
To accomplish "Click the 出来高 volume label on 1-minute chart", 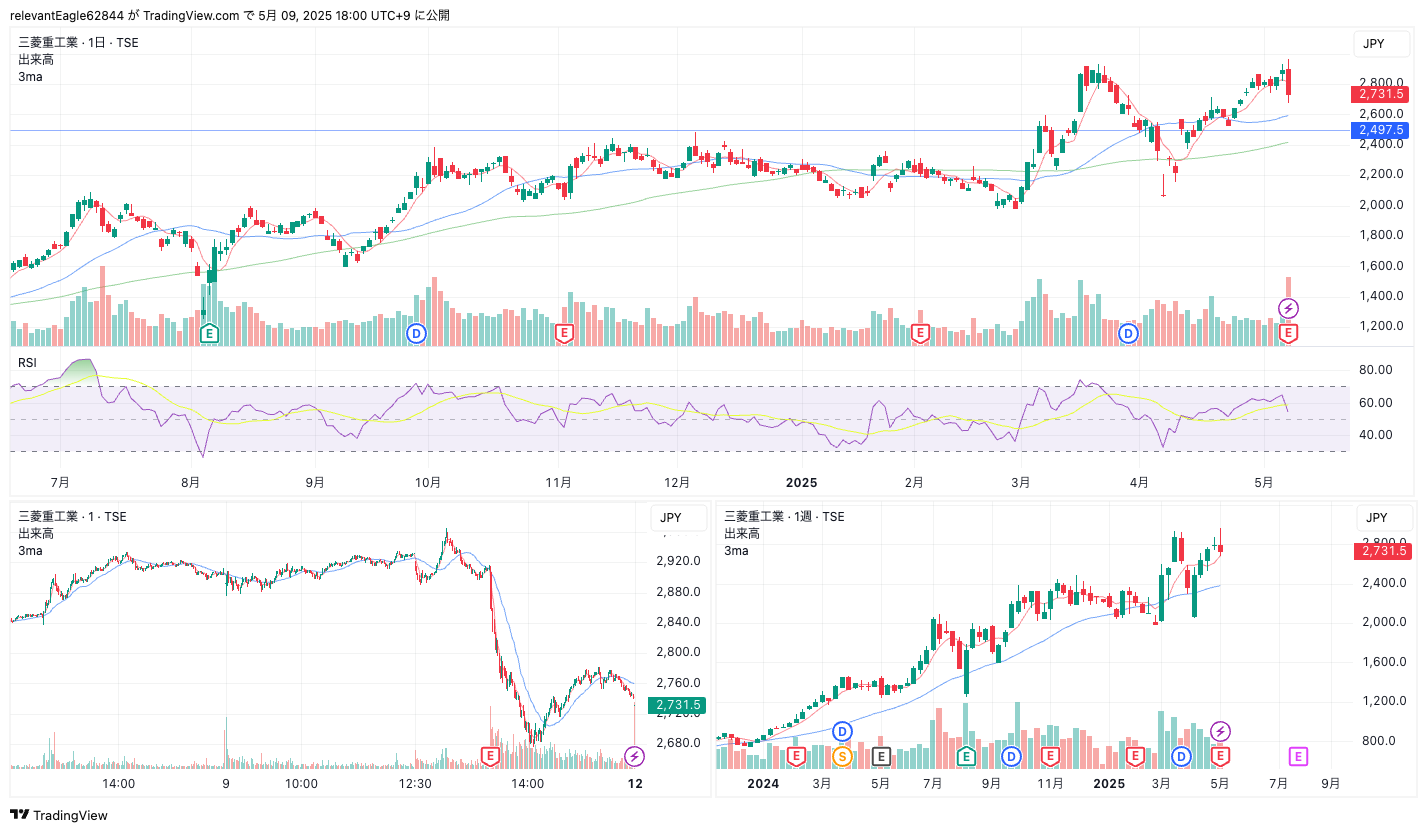I will pyautogui.click(x=36, y=533).
